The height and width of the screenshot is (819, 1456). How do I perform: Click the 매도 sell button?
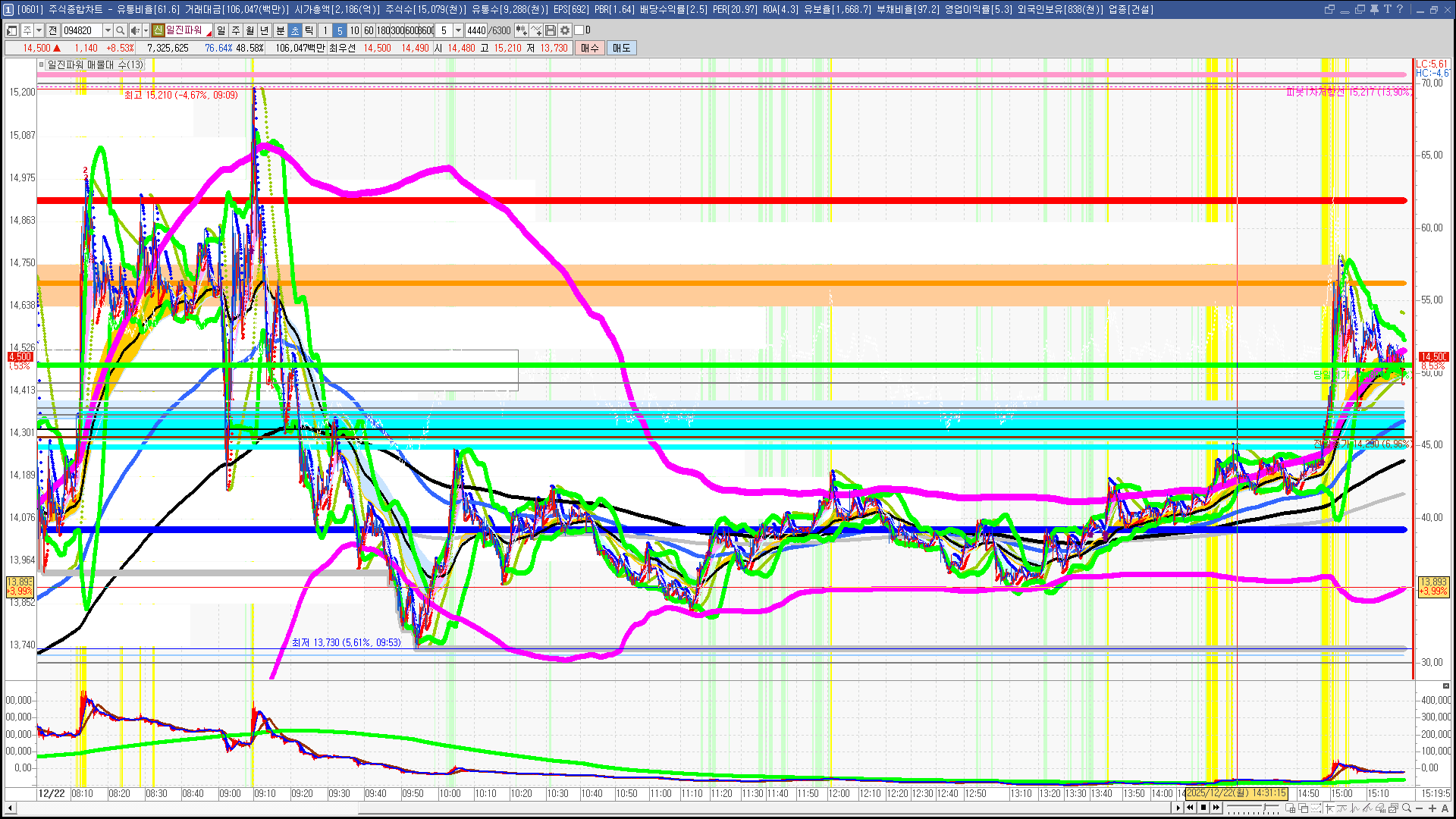coord(622,48)
